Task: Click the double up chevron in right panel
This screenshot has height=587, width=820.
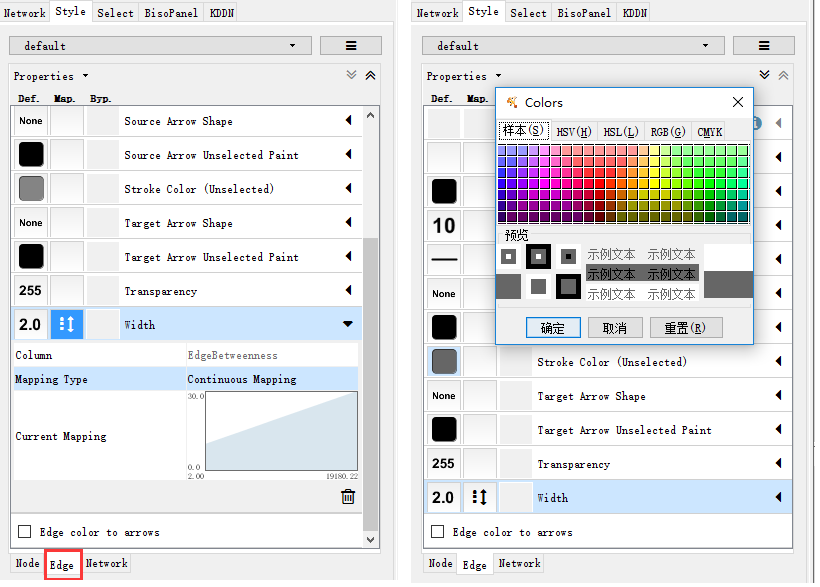Action: point(783,75)
